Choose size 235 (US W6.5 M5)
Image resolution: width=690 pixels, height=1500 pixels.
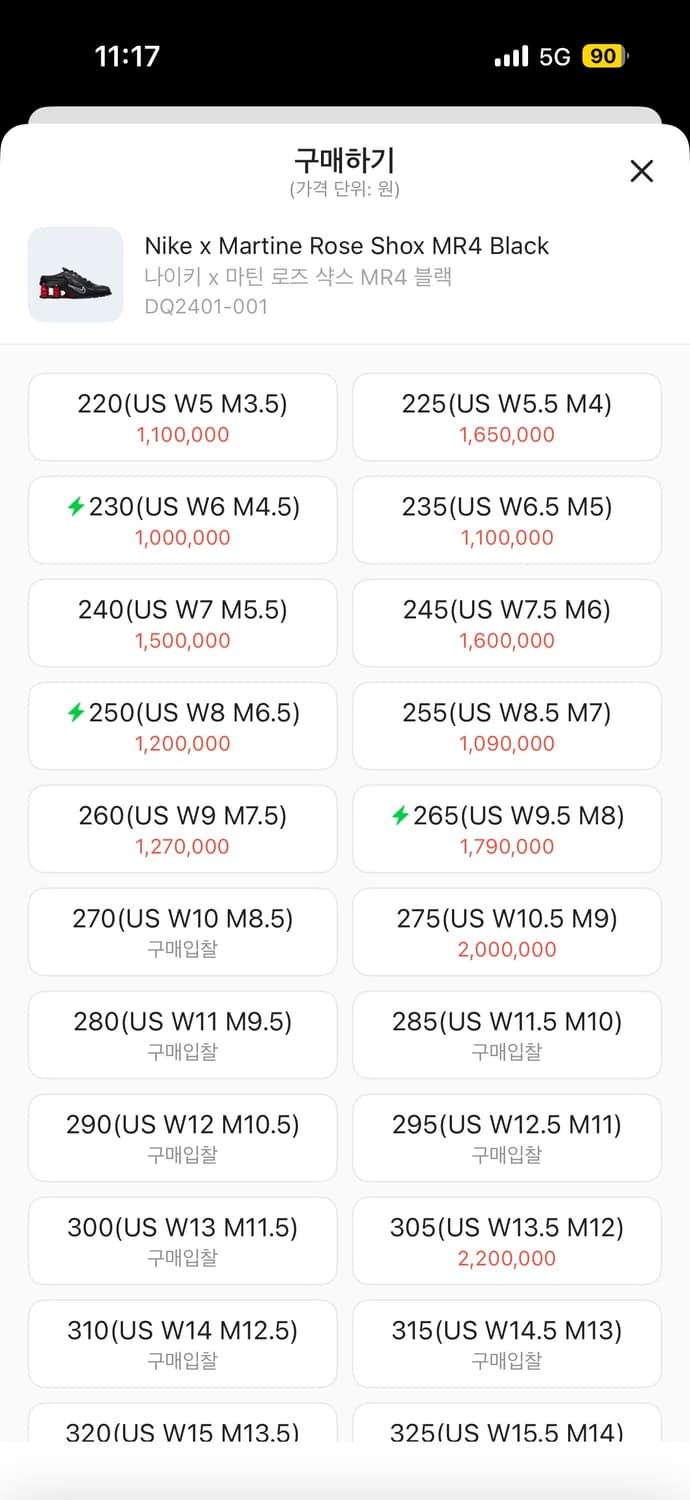(x=507, y=520)
